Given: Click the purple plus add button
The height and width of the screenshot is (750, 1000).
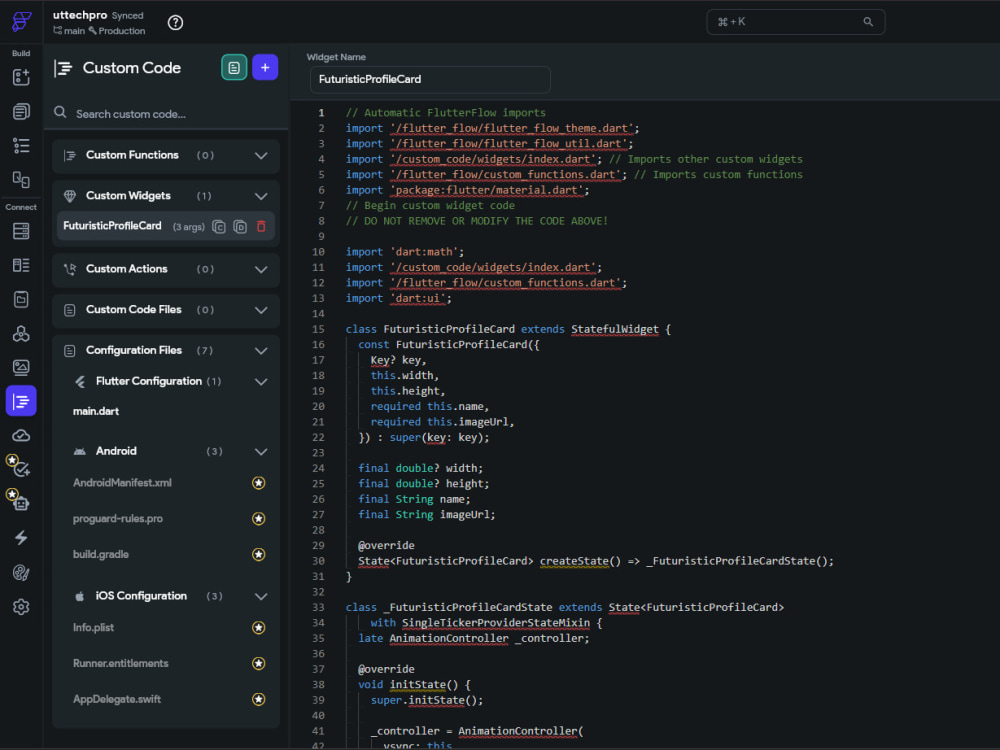Looking at the screenshot, I should [265, 68].
